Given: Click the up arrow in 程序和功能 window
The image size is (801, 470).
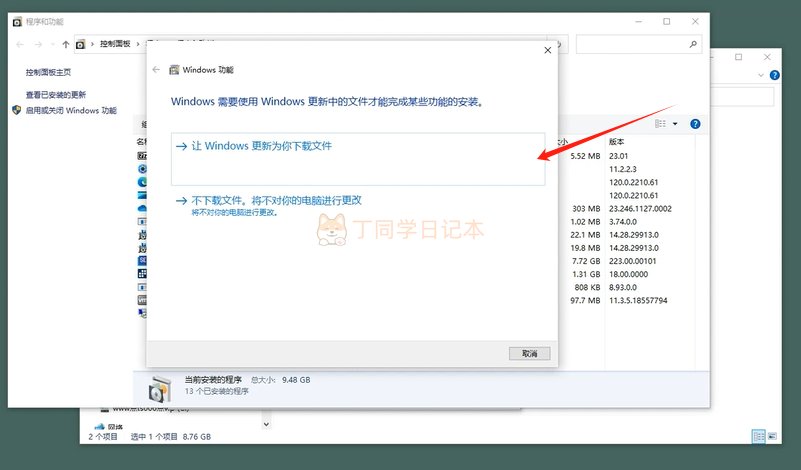Looking at the screenshot, I should point(65,44).
